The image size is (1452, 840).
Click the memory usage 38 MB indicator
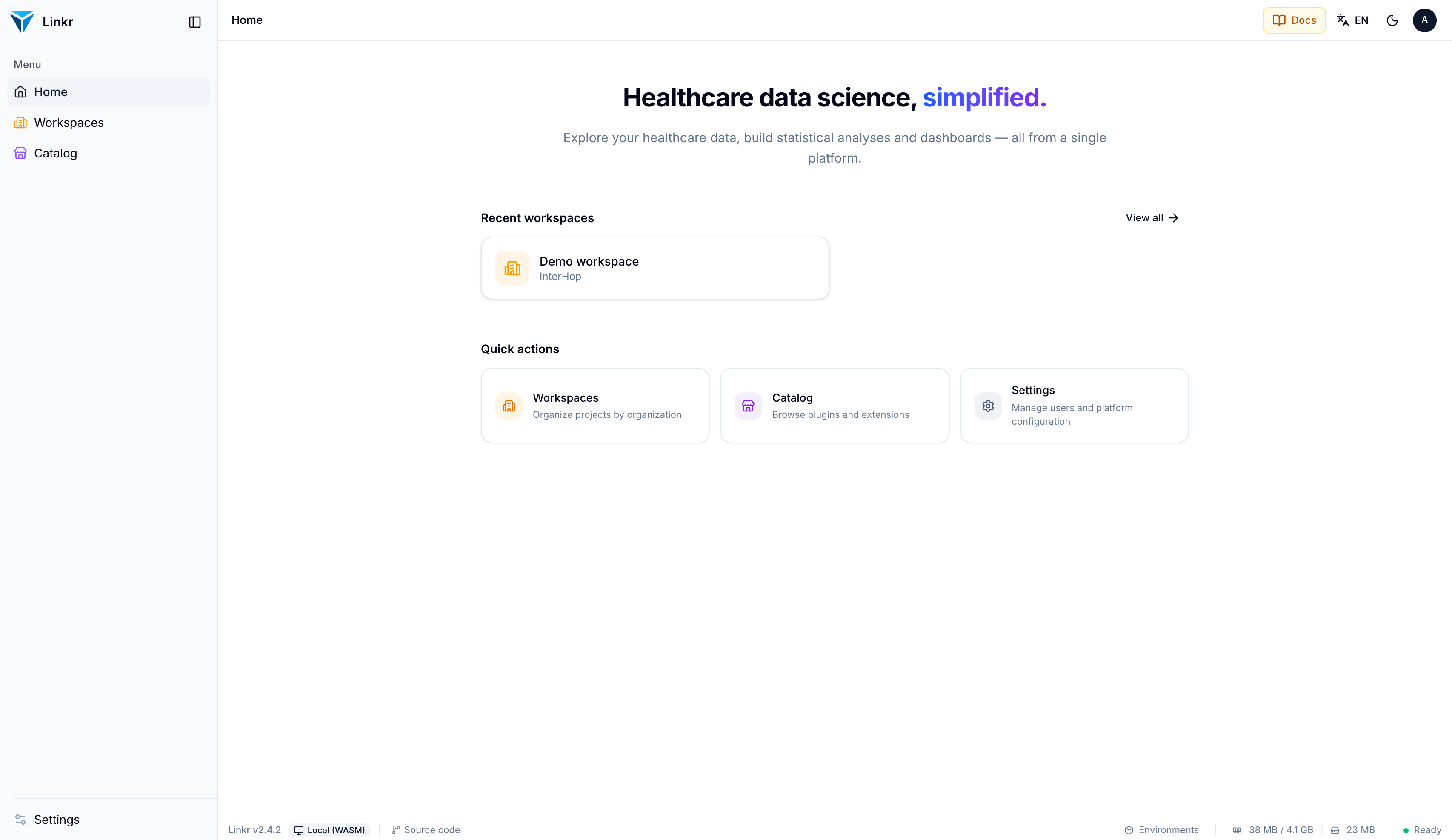pyautogui.click(x=1272, y=830)
